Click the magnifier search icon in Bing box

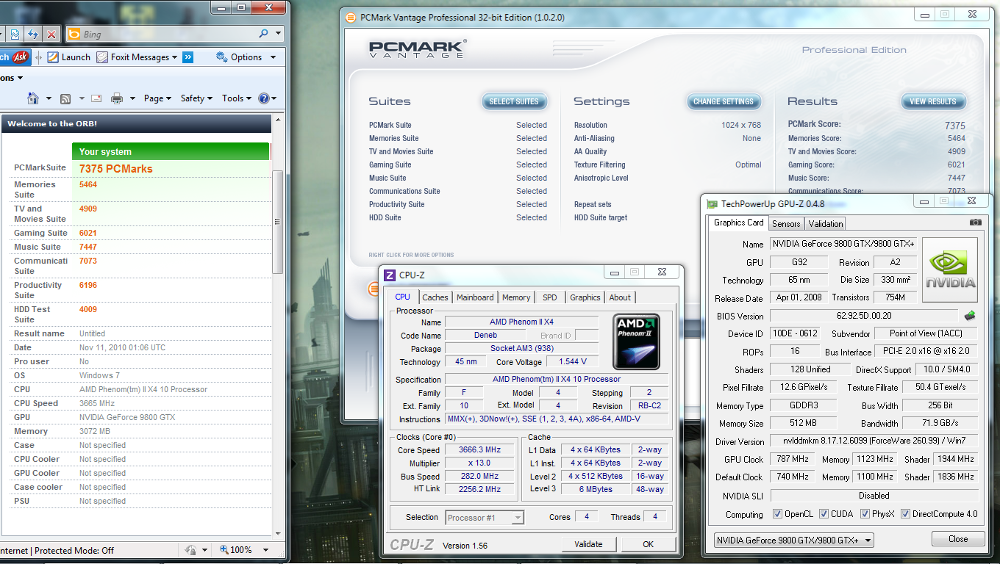[264, 34]
